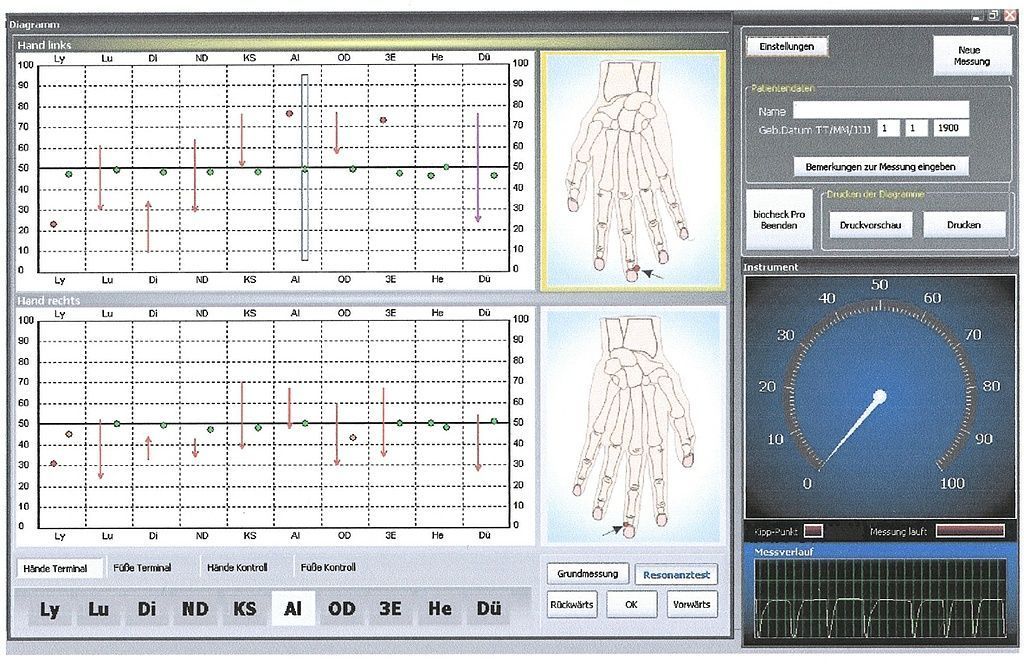Image resolution: width=1024 pixels, height=664 pixels.
Task: Activate the Resonanztest button
Action: (677, 575)
